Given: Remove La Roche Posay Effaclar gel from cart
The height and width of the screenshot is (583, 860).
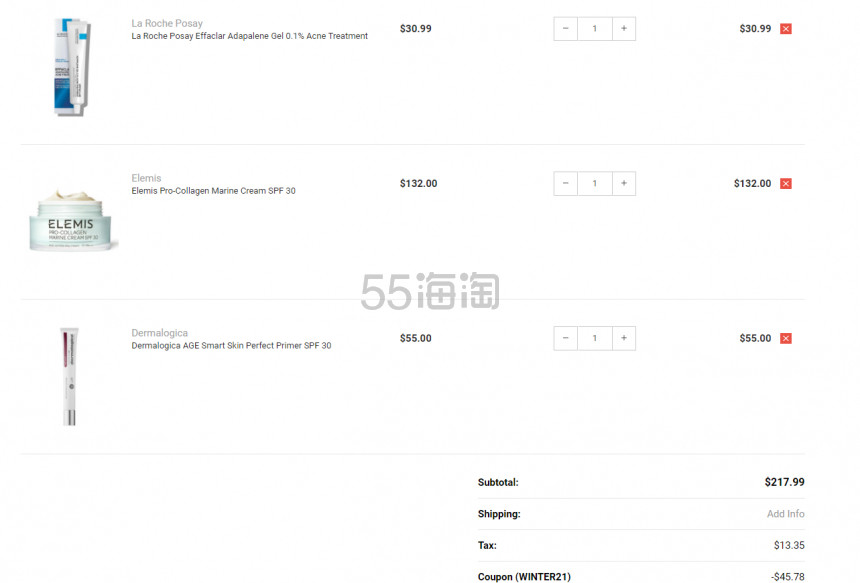Looking at the screenshot, I should (785, 29).
